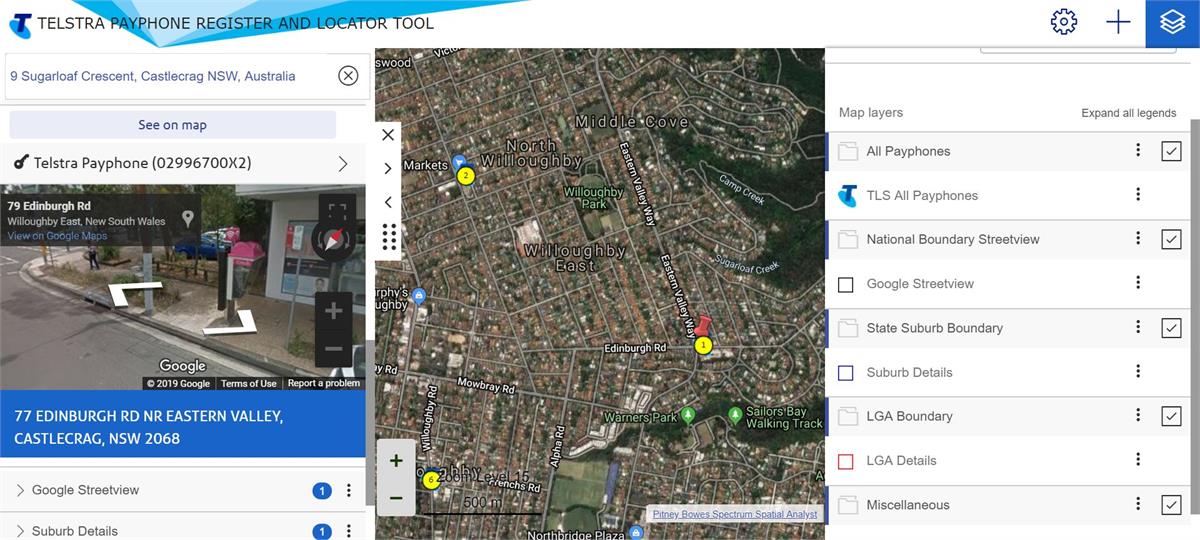Click yellow marker 6 at bottom of map
1200x540 pixels.
(x=431, y=480)
